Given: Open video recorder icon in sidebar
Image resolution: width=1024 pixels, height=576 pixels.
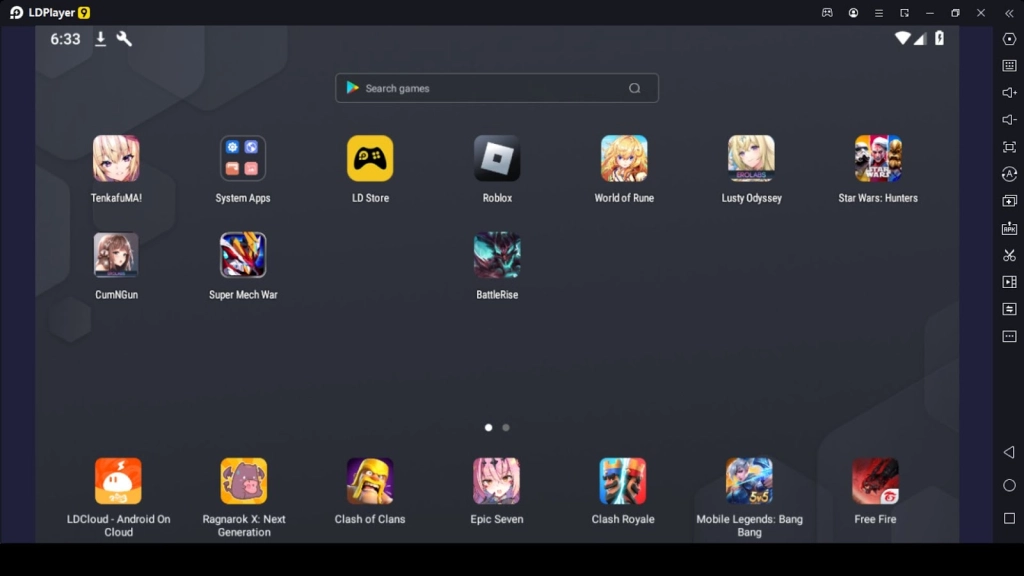Looking at the screenshot, I should tap(1010, 282).
